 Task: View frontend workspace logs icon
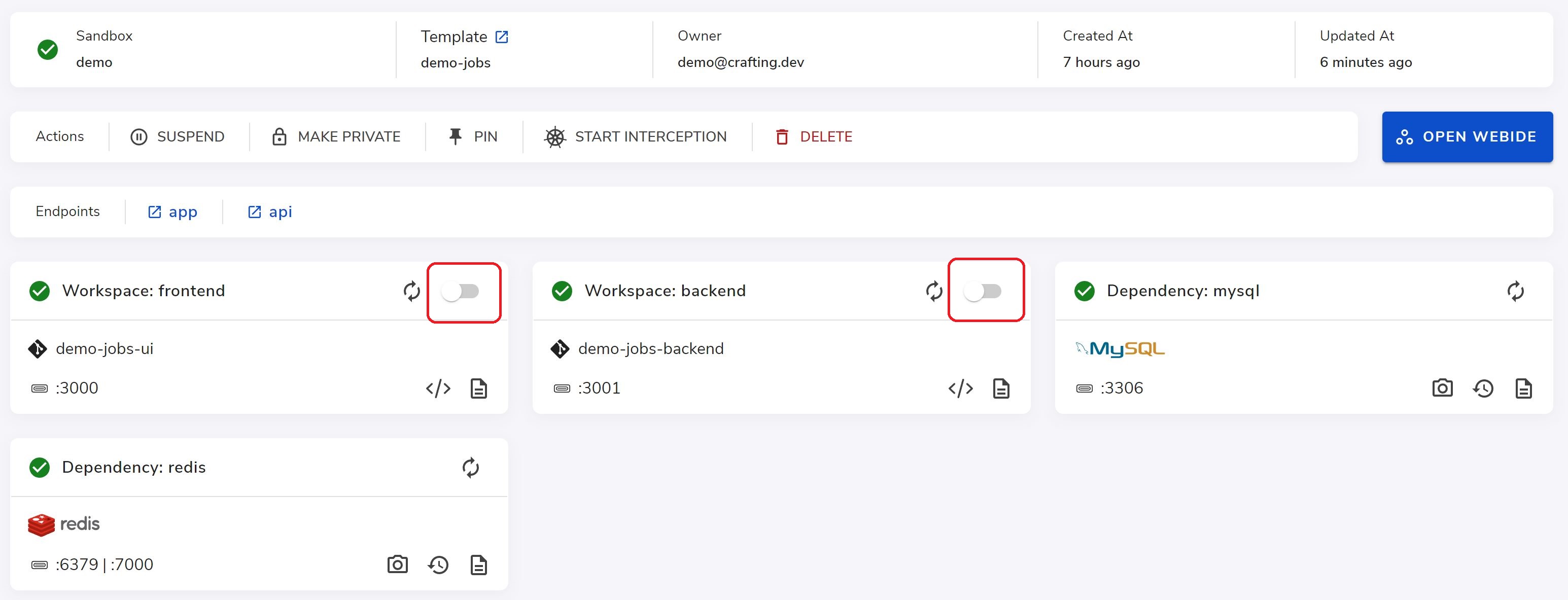click(478, 388)
